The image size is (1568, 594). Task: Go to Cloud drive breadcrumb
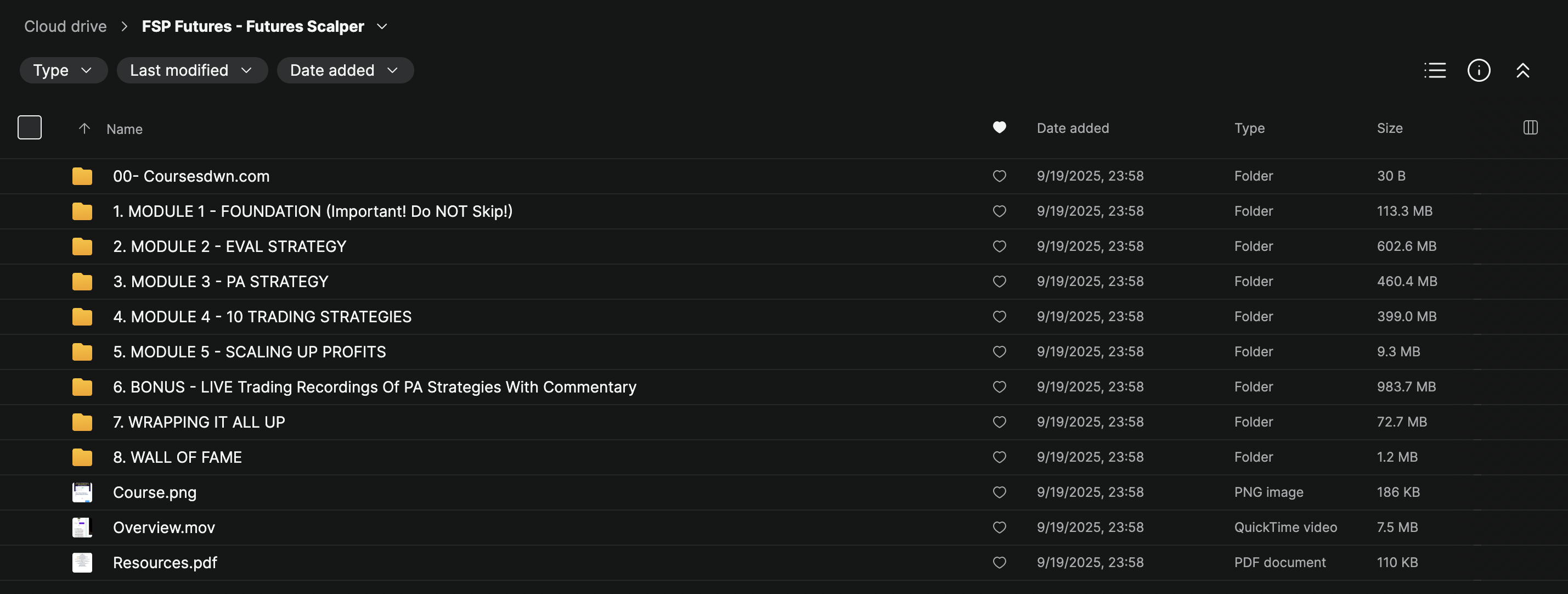(x=65, y=27)
